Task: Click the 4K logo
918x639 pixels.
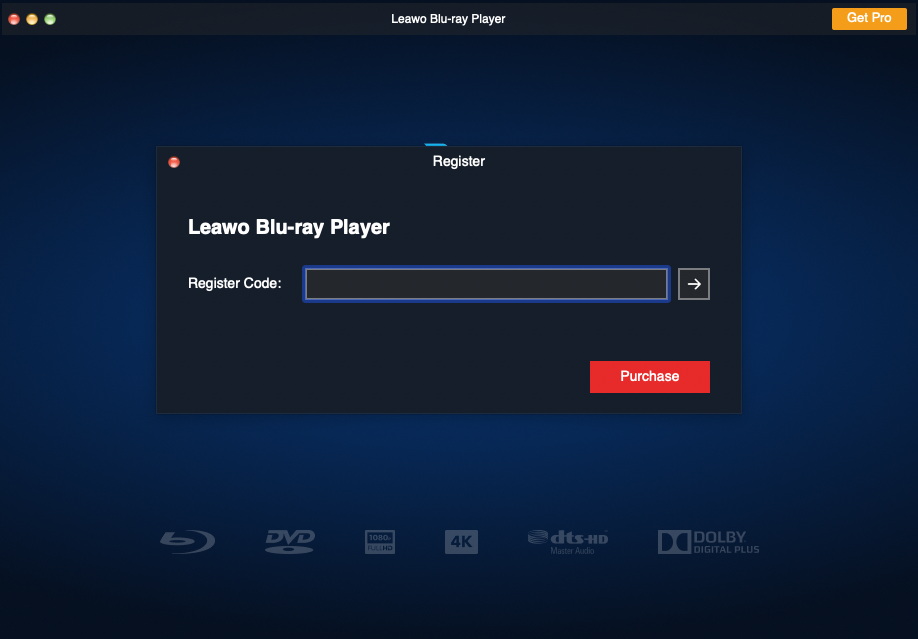Action: pos(461,542)
